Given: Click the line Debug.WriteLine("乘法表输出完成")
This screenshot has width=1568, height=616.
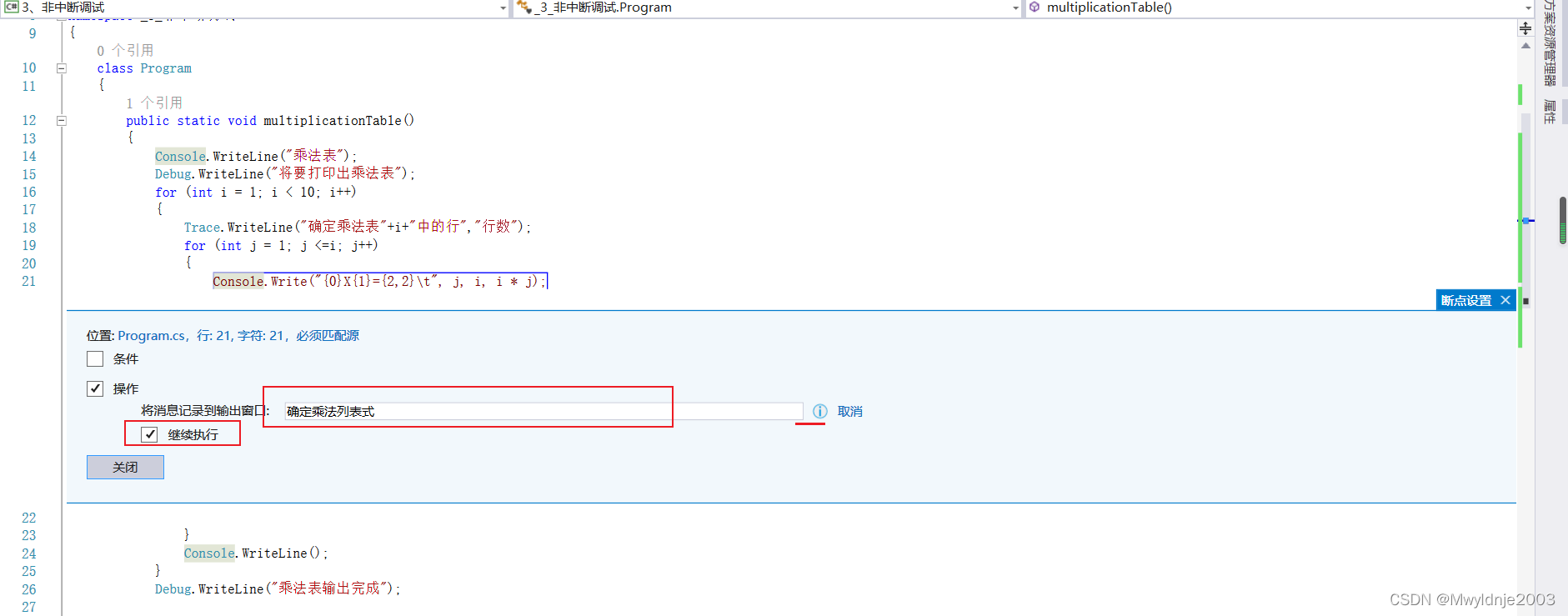Looking at the screenshot, I should [x=277, y=588].
